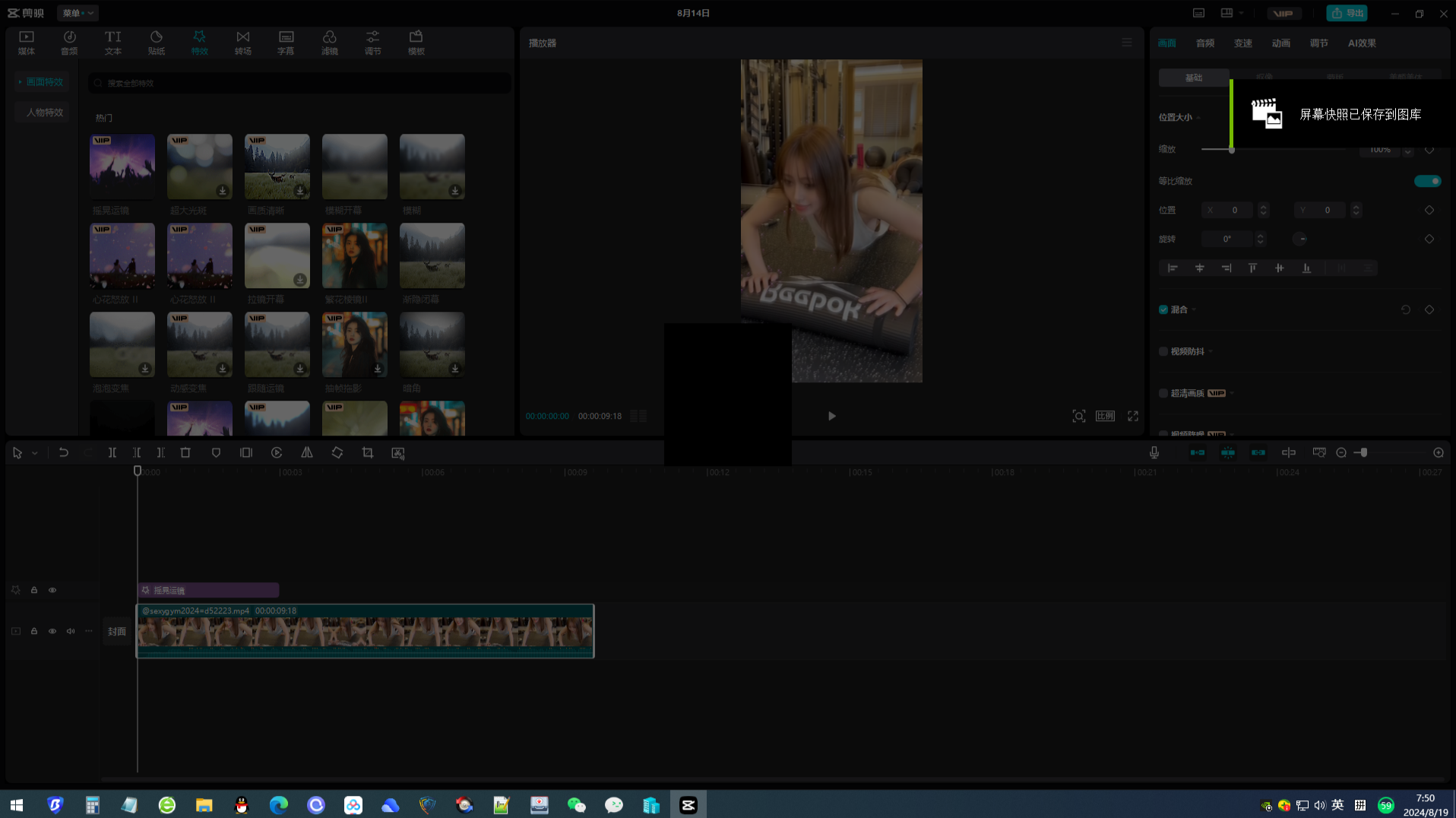The width and height of the screenshot is (1456, 818).
Task: Click the rotation angle stepper arrows
Action: coord(1261,239)
